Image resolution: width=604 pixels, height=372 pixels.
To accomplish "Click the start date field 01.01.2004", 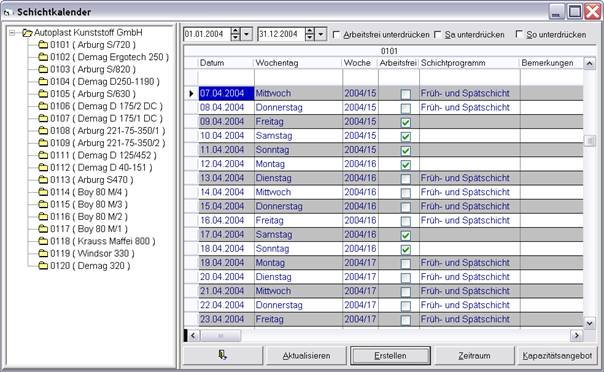I will (207, 34).
